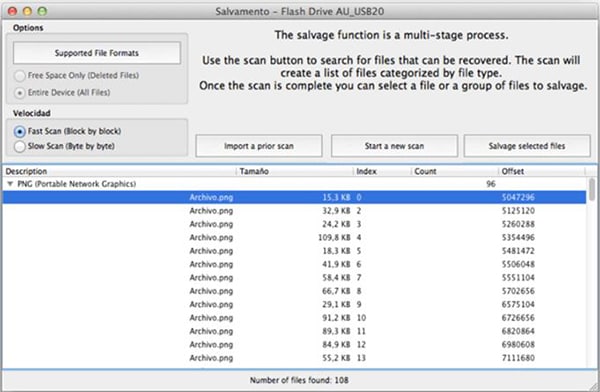Click the PNG group count value 96
This screenshot has height=392, width=600.
[491, 184]
